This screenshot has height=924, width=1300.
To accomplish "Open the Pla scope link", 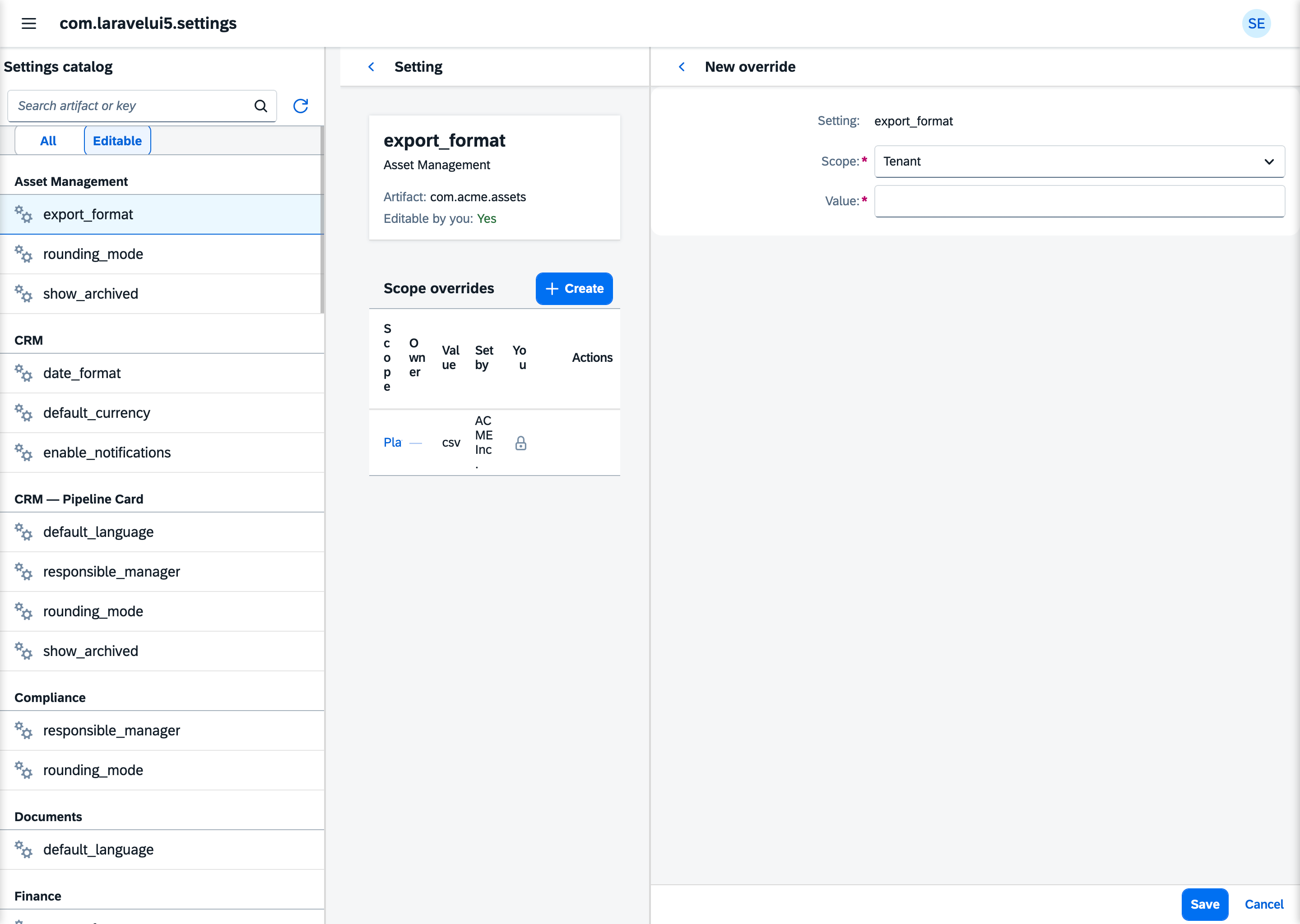I will pyautogui.click(x=392, y=443).
